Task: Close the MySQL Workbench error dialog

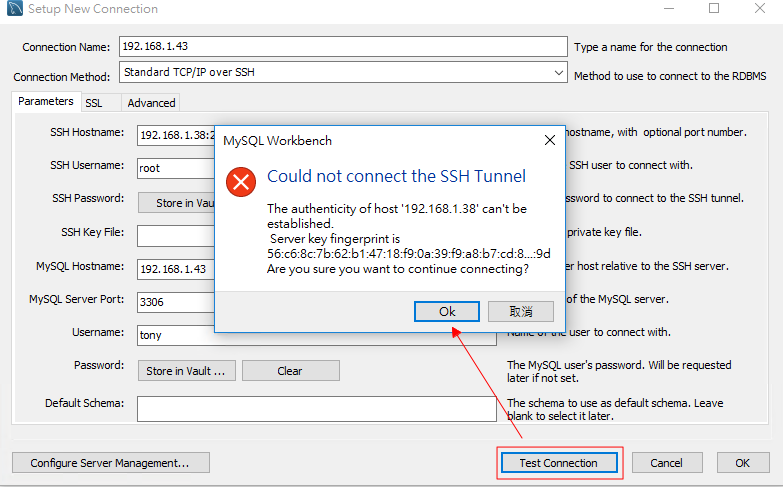Action: coord(550,140)
